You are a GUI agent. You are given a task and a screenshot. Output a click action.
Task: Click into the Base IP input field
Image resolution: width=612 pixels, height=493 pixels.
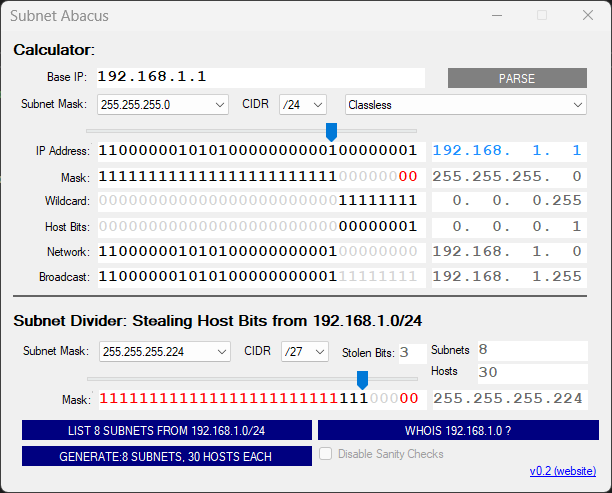(x=260, y=78)
